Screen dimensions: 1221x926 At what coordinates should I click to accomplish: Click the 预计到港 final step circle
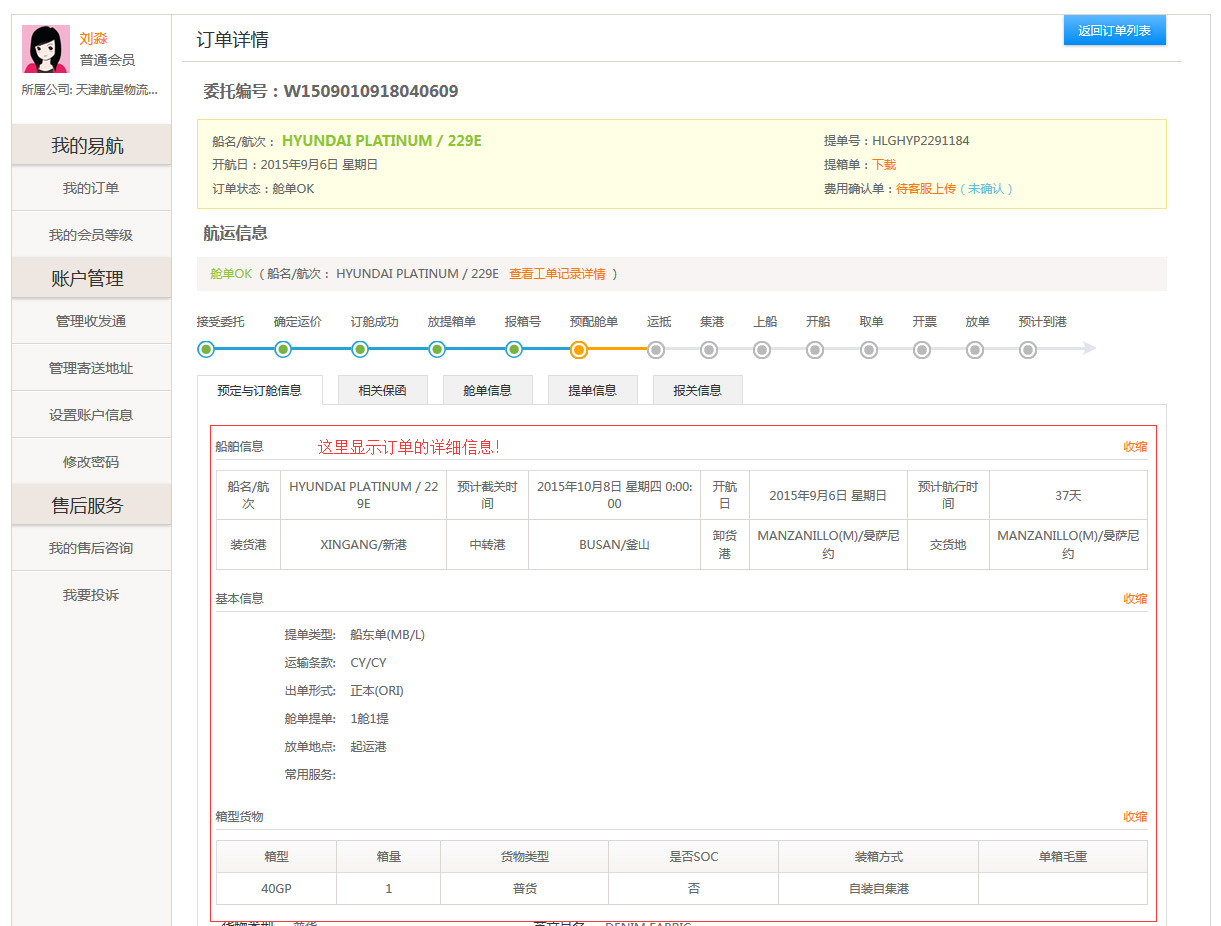[1028, 349]
